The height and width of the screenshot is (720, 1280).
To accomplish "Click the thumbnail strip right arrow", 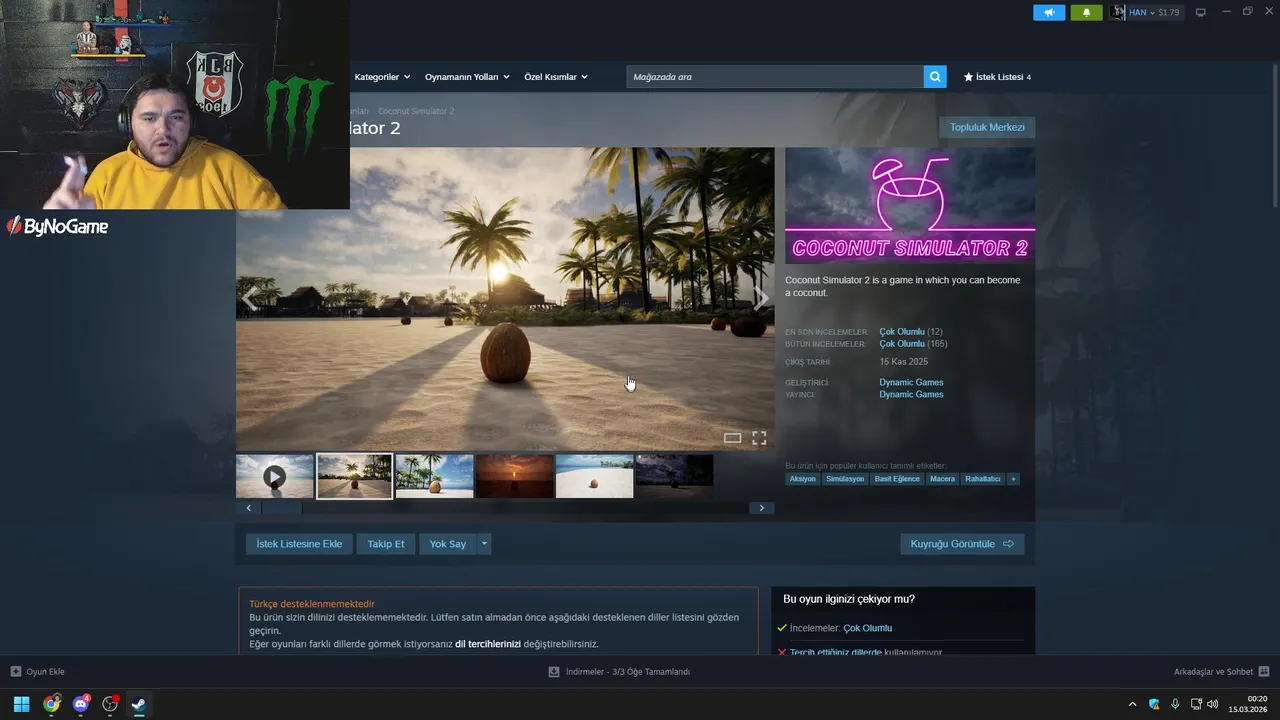I will coord(761,508).
